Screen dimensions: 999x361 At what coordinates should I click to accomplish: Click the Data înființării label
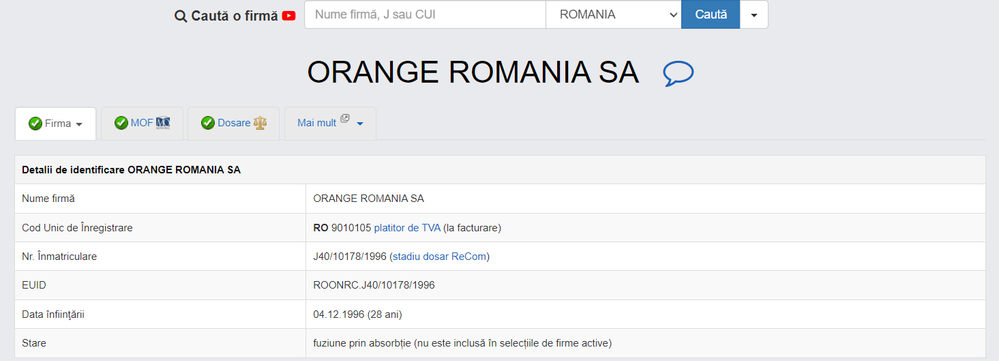tap(53, 315)
